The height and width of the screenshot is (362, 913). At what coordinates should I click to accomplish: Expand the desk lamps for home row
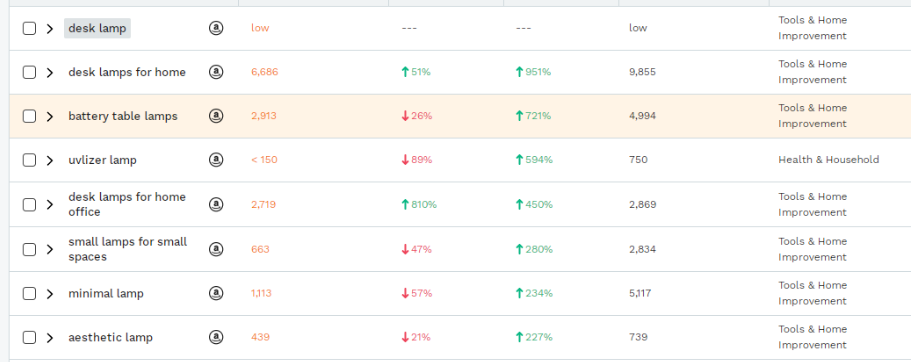pos(50,72)
